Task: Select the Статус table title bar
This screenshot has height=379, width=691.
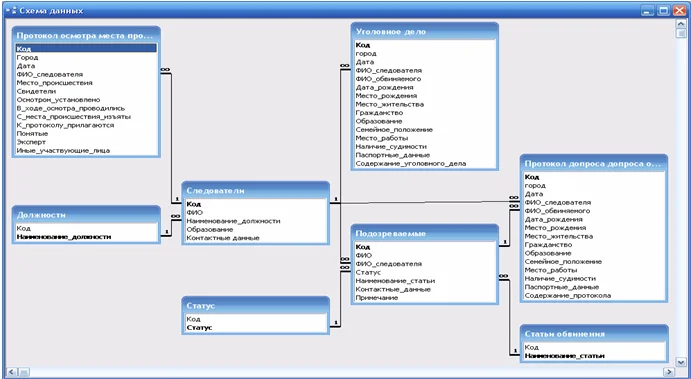Action: (x=256, y=306)
